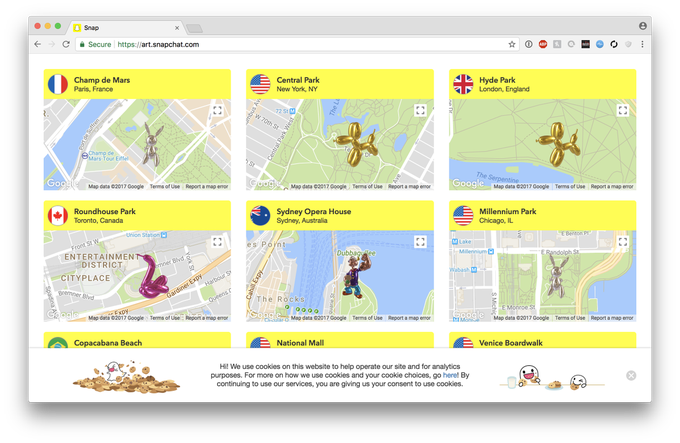Click silver rabbit on Millennium Park map

(556, 276)
